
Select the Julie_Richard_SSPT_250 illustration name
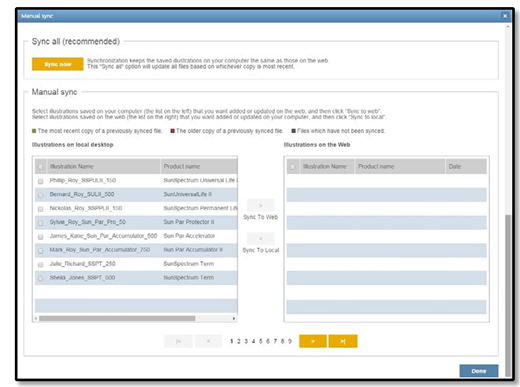coord(82,264)
